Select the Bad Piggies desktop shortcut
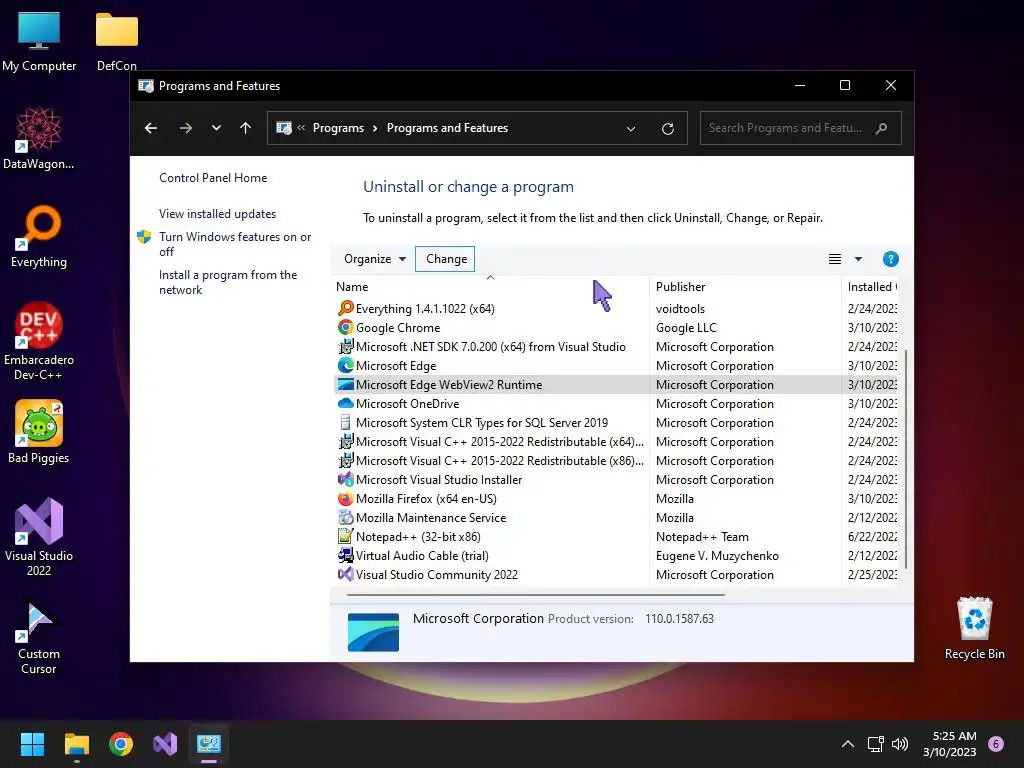The image size is (1024, 768). 39,432
